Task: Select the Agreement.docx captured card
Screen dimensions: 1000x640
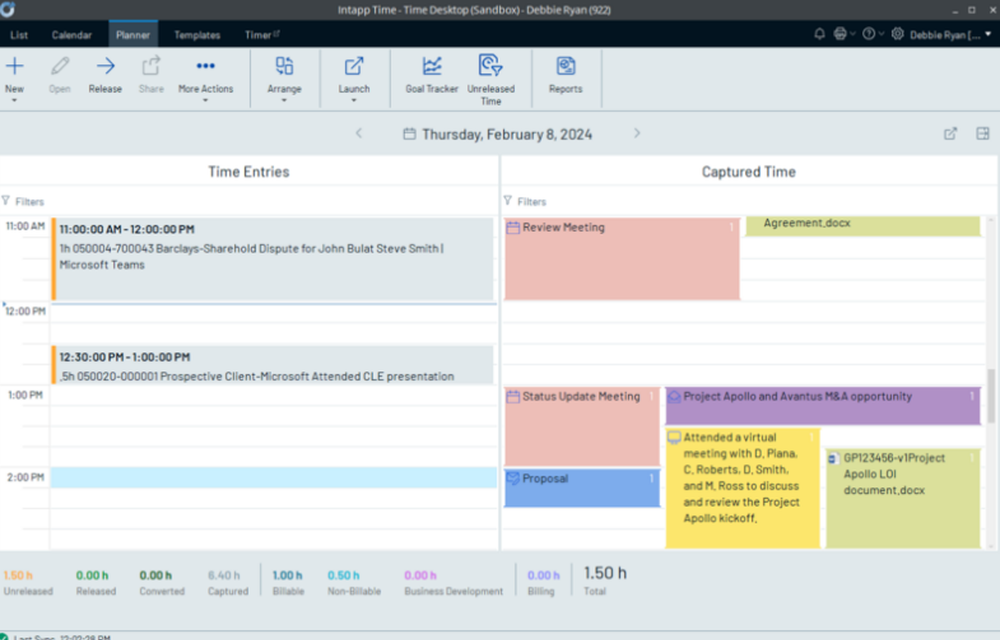Action: click(863, 226)
